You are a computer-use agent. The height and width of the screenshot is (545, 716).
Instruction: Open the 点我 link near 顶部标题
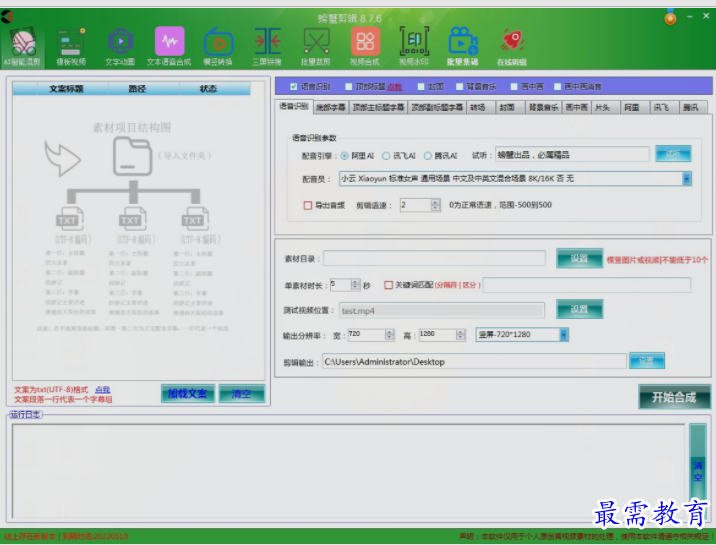coord(395,87)
